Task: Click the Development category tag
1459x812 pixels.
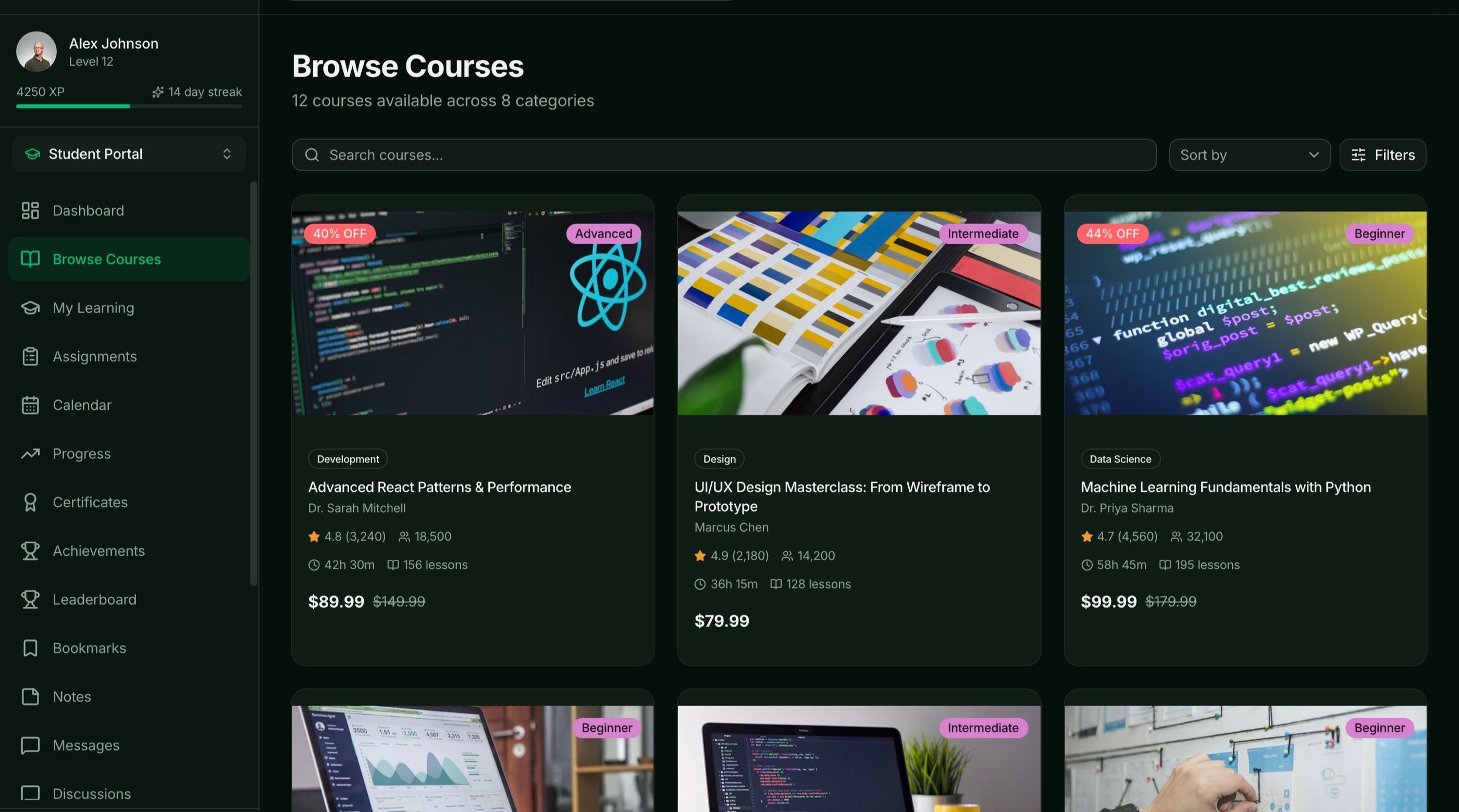Action: (x=348, y=459)
